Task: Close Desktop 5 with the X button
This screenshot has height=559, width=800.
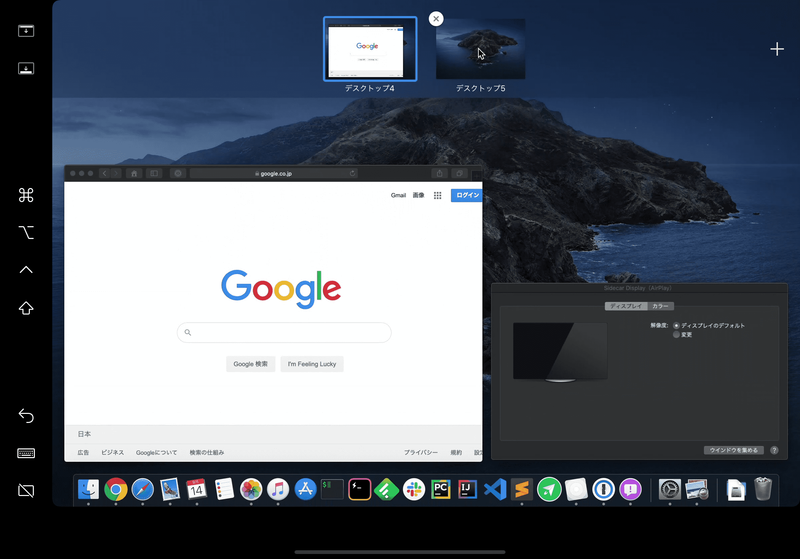Action: pos(436,19)
